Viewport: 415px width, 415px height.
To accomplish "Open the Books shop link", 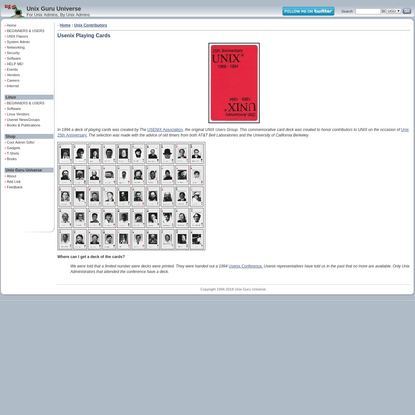I will 12,159.
